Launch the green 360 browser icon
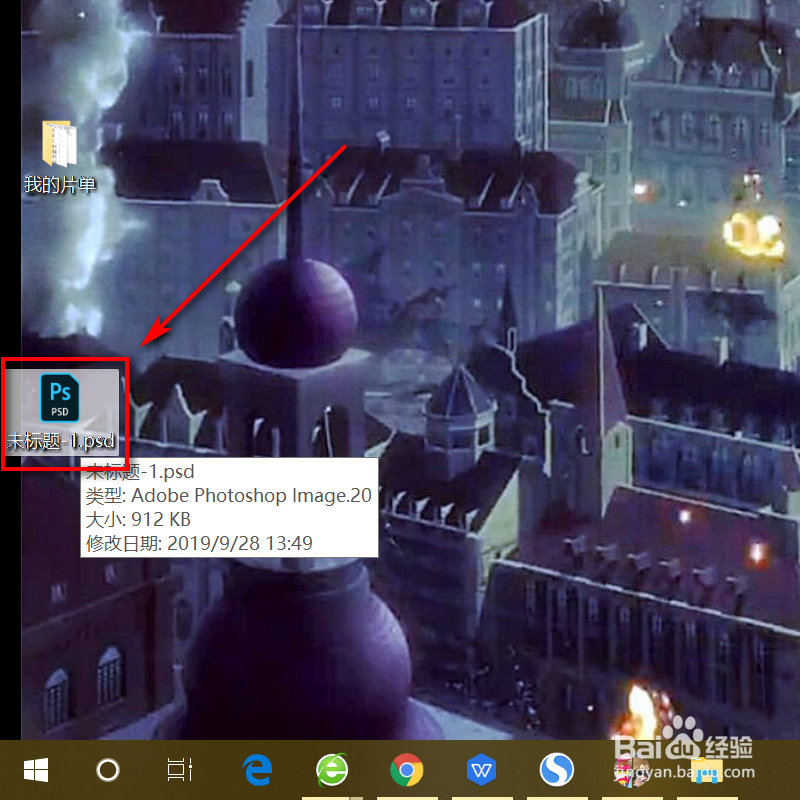 click(332, 770)
